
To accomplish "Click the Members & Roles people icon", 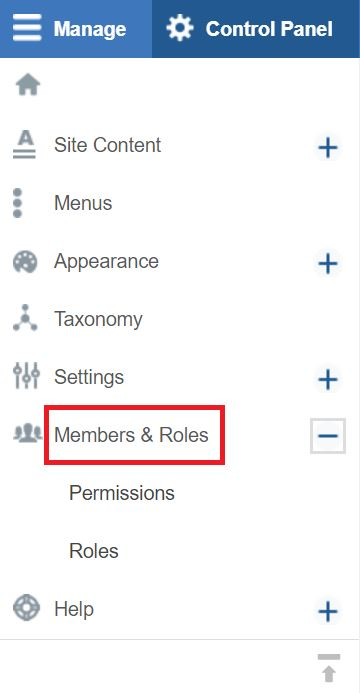I will click(x=28, y=434).
